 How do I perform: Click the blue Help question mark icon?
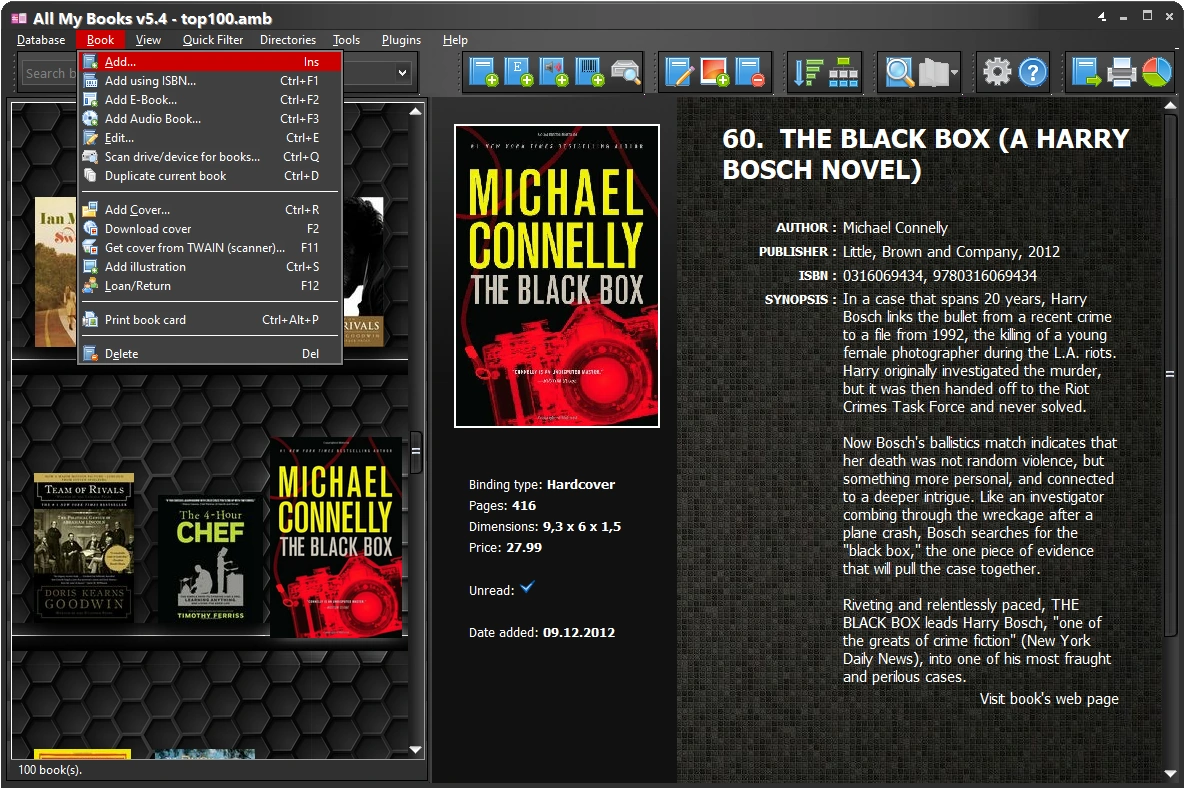[x=1032, y=72]
